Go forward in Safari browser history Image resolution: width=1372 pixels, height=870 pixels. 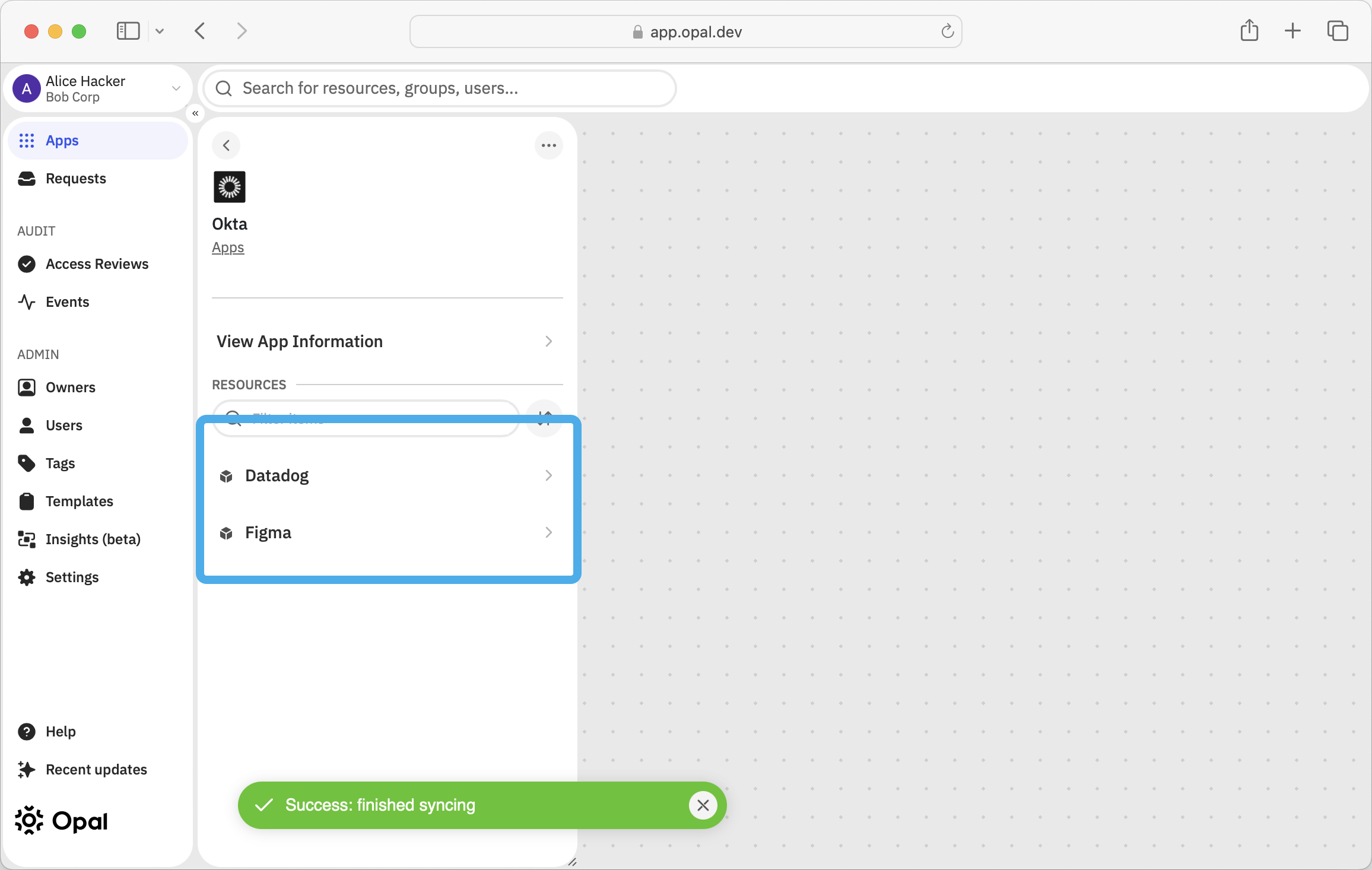tap(242, 31)
